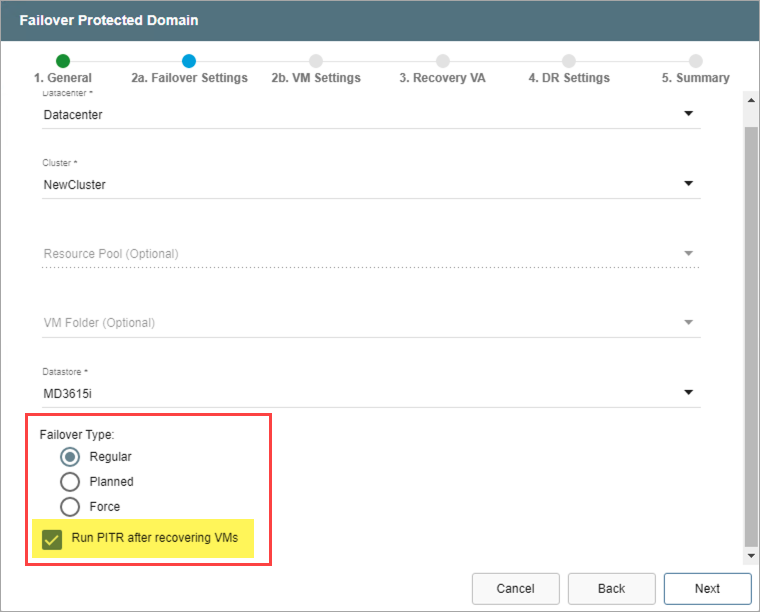Expand the Cluster dropdown arrow
The image size is (760, 612).
[688, 184]
